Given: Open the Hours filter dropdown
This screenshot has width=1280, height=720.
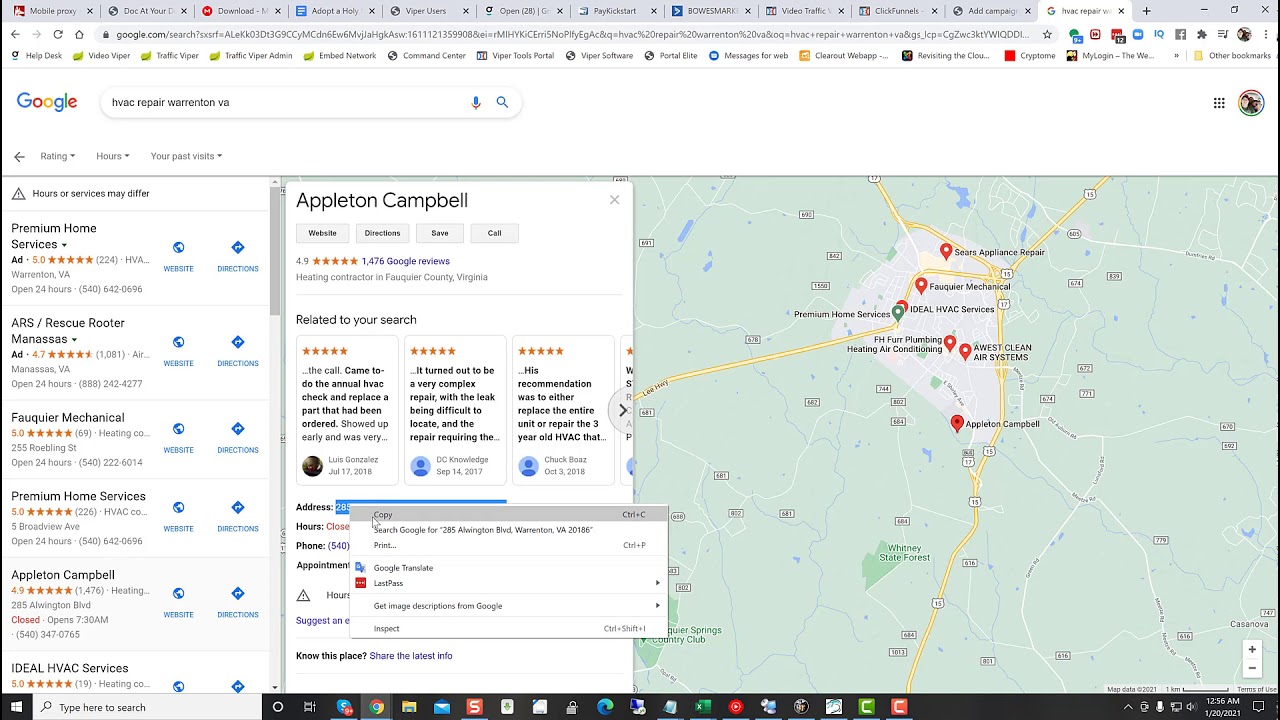Looking at the screenshot, I should [112, 156].
